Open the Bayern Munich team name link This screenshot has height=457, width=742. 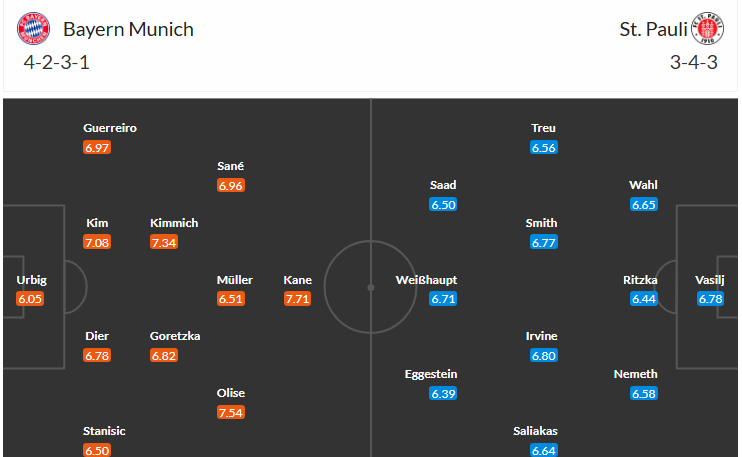point(128,29)
